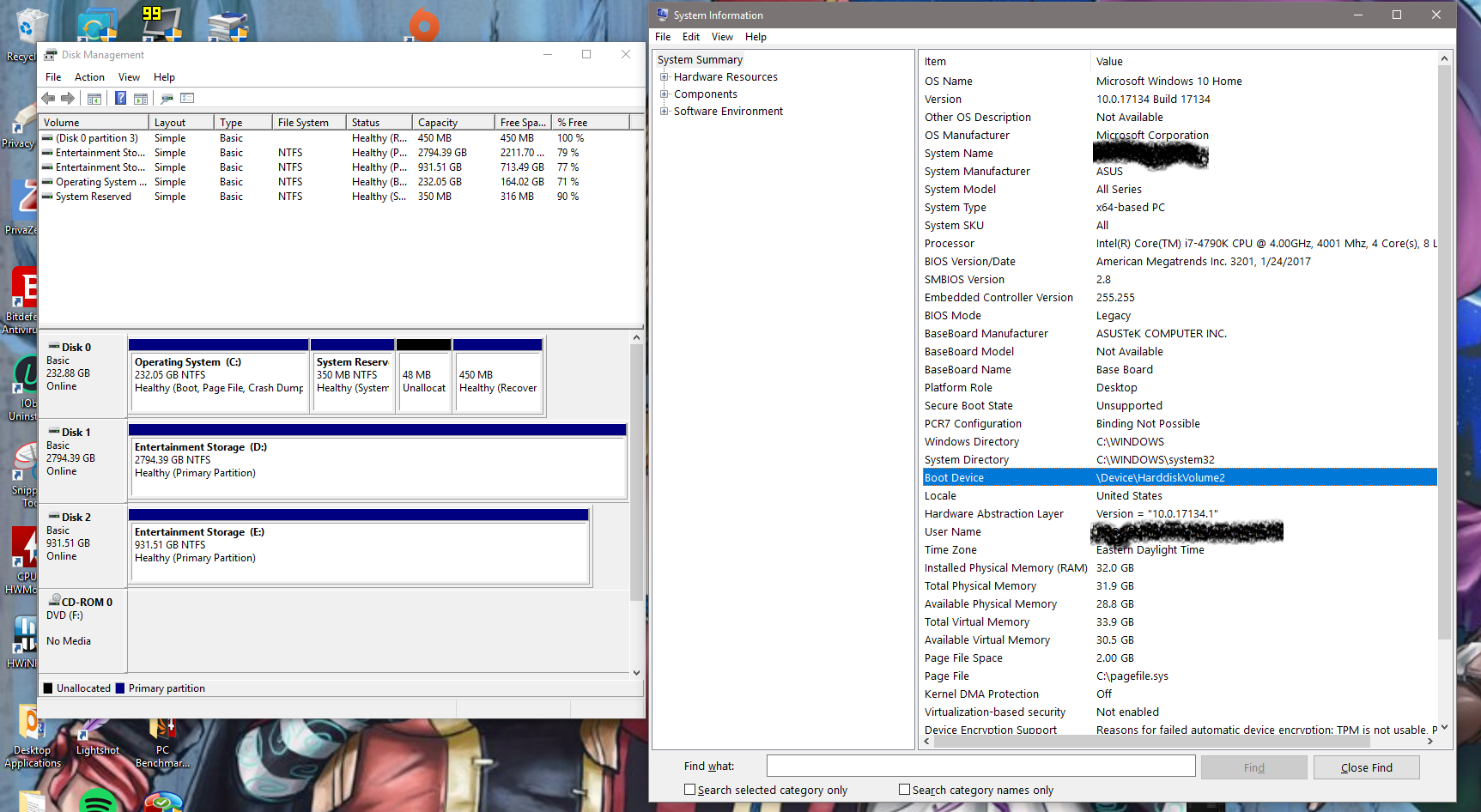Select the Disk 0 label in graphical view

point(76,348)
